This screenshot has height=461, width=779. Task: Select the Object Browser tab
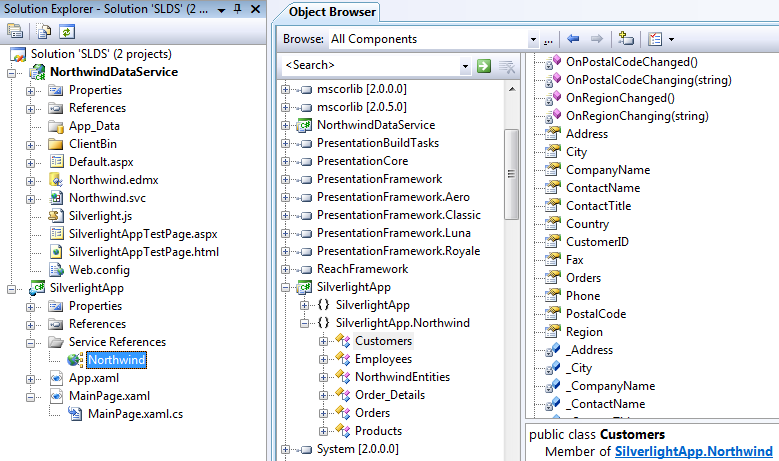pyautogui.click(x=332, y=12)
